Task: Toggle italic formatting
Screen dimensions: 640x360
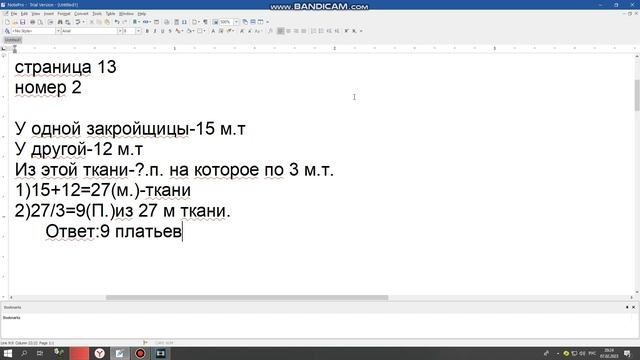Action: [155, 31]
